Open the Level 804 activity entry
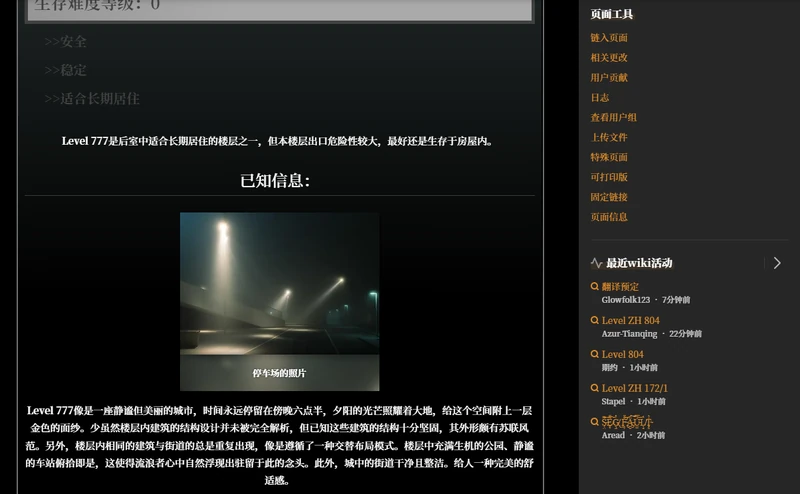This screenshot has width=800, height=494. coord(622,354)
